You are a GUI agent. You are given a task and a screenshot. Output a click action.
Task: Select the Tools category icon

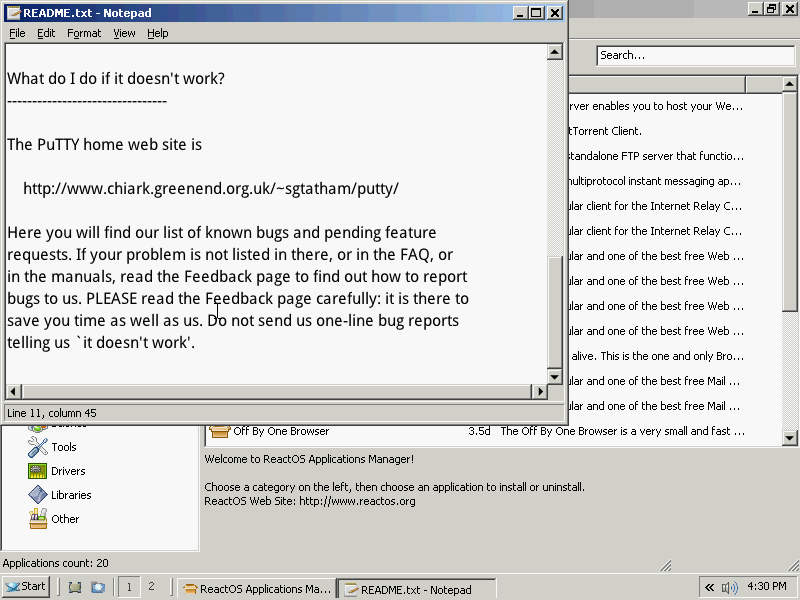click(x=38, y=447)
